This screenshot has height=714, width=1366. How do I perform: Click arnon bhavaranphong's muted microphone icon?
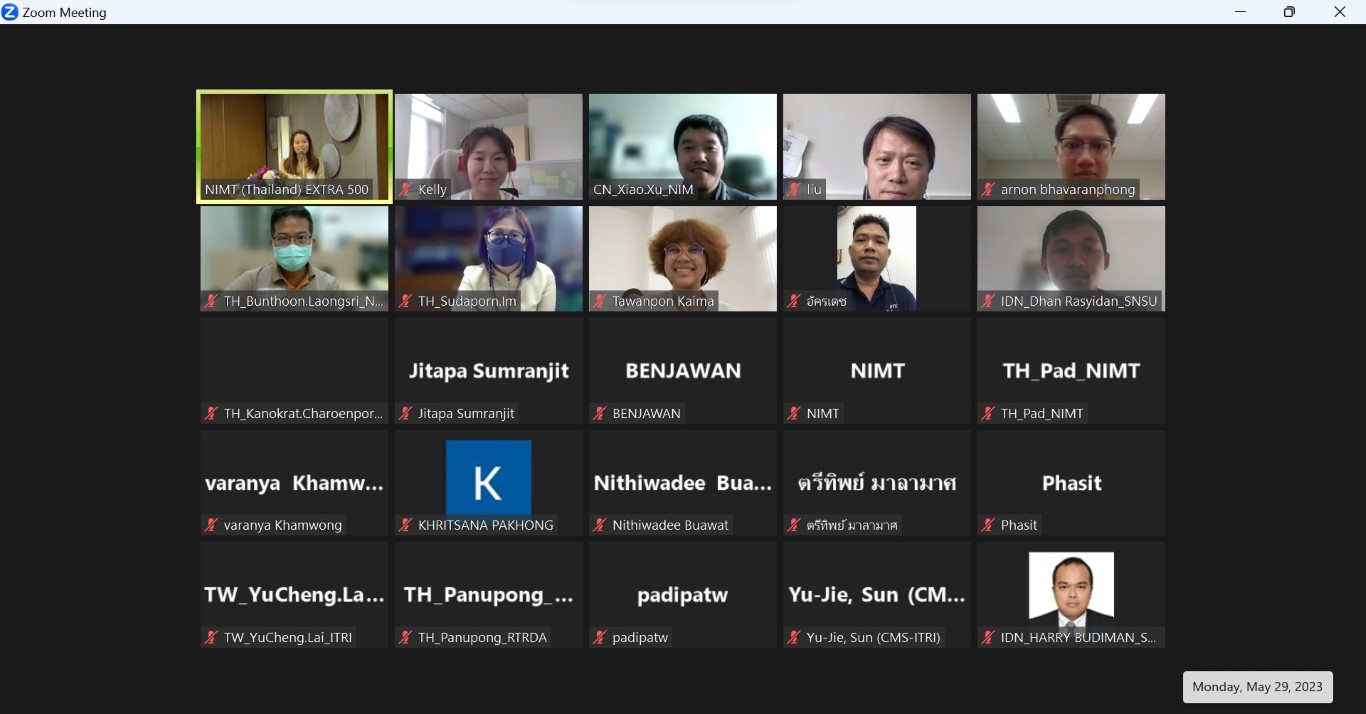point(988,189)
